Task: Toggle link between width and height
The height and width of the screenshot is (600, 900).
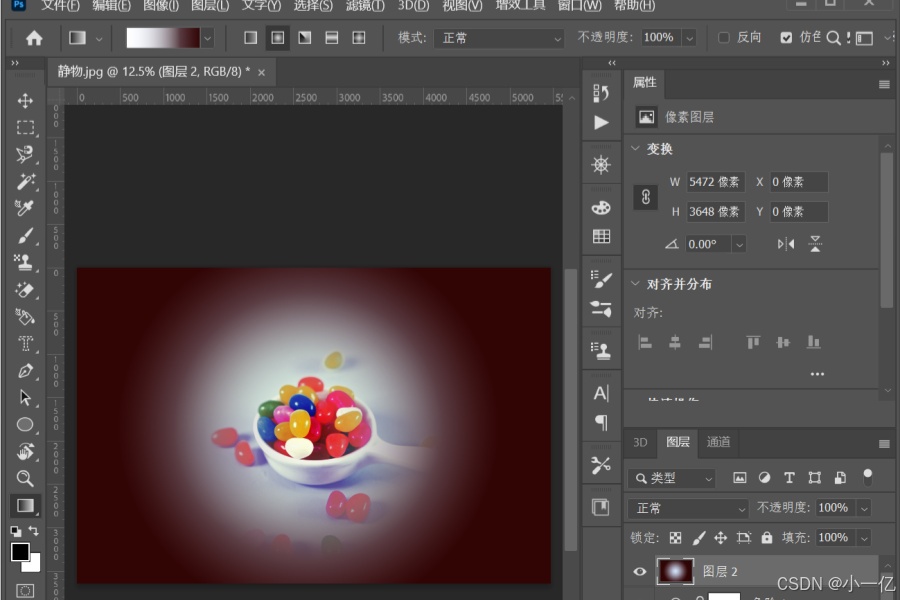Action: pos(646,197)
